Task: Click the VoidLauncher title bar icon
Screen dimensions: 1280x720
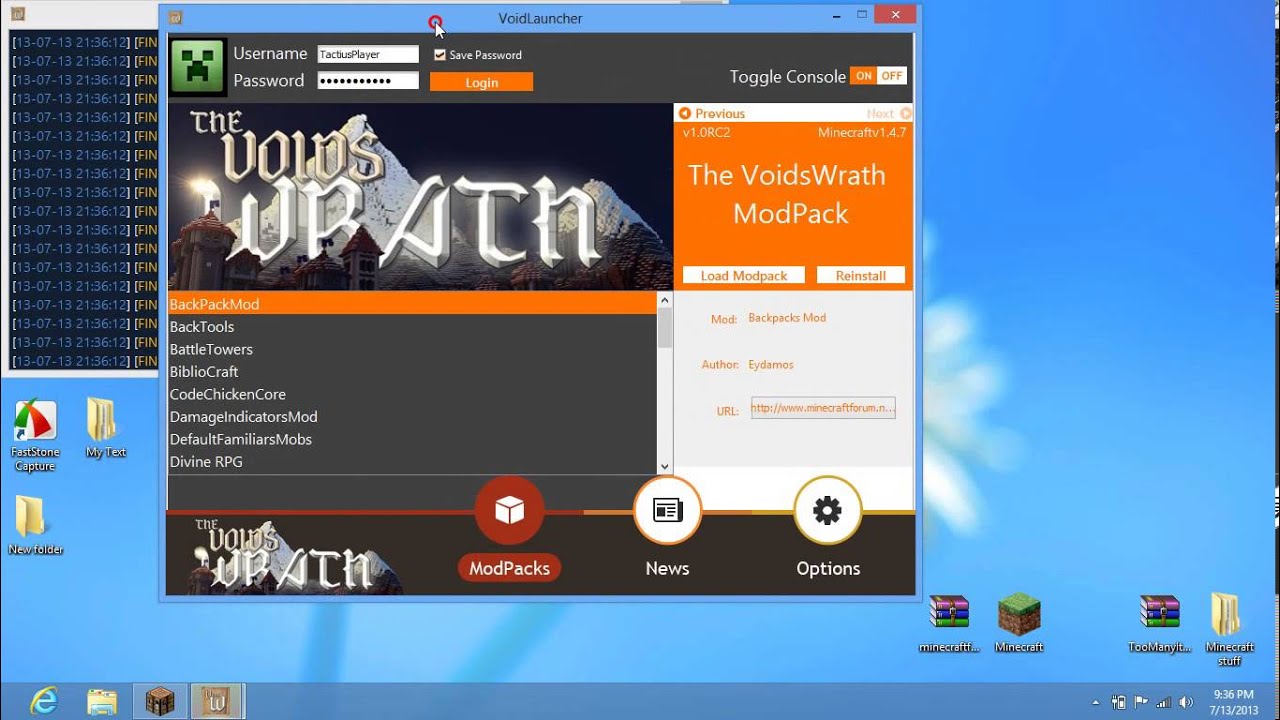Action: pos(175,17)
